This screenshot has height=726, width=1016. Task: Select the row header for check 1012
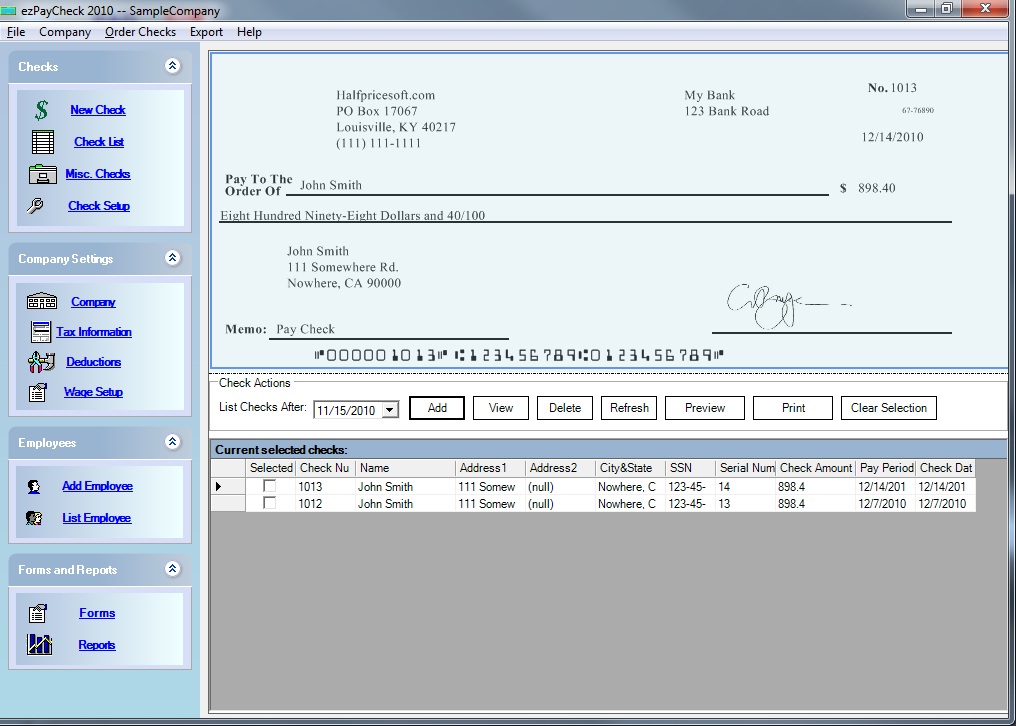click(x=228, y=503)
